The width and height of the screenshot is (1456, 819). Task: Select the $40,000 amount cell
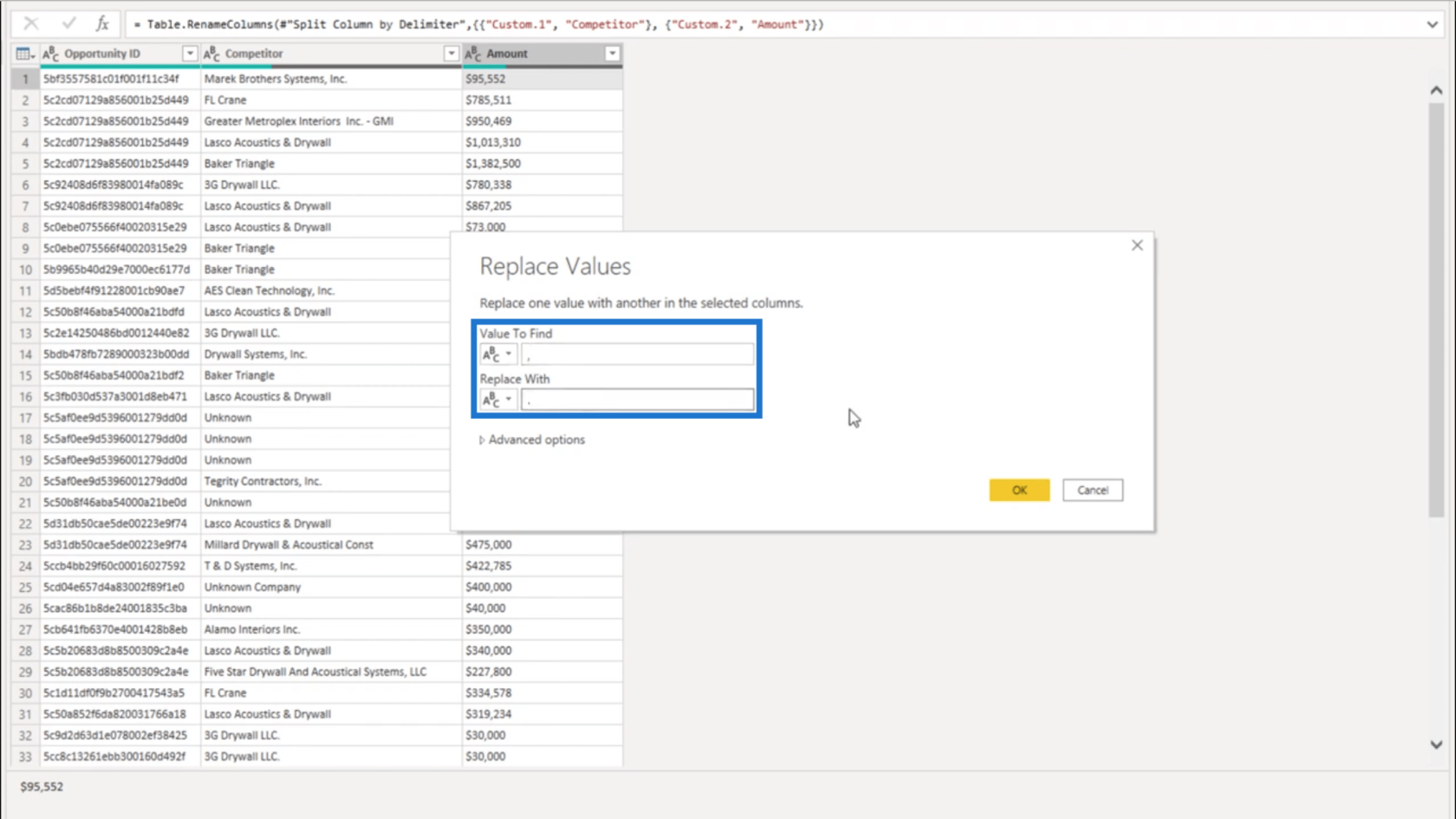click(542, 608)
